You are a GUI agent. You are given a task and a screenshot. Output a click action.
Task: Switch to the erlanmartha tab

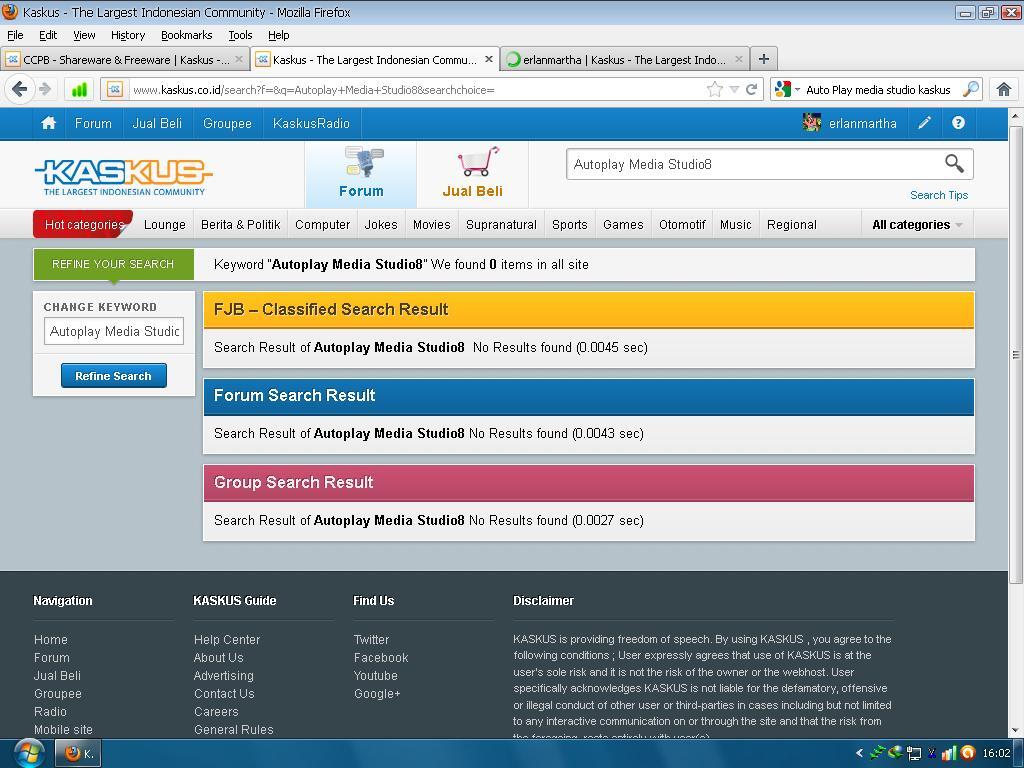pos(625,59)
